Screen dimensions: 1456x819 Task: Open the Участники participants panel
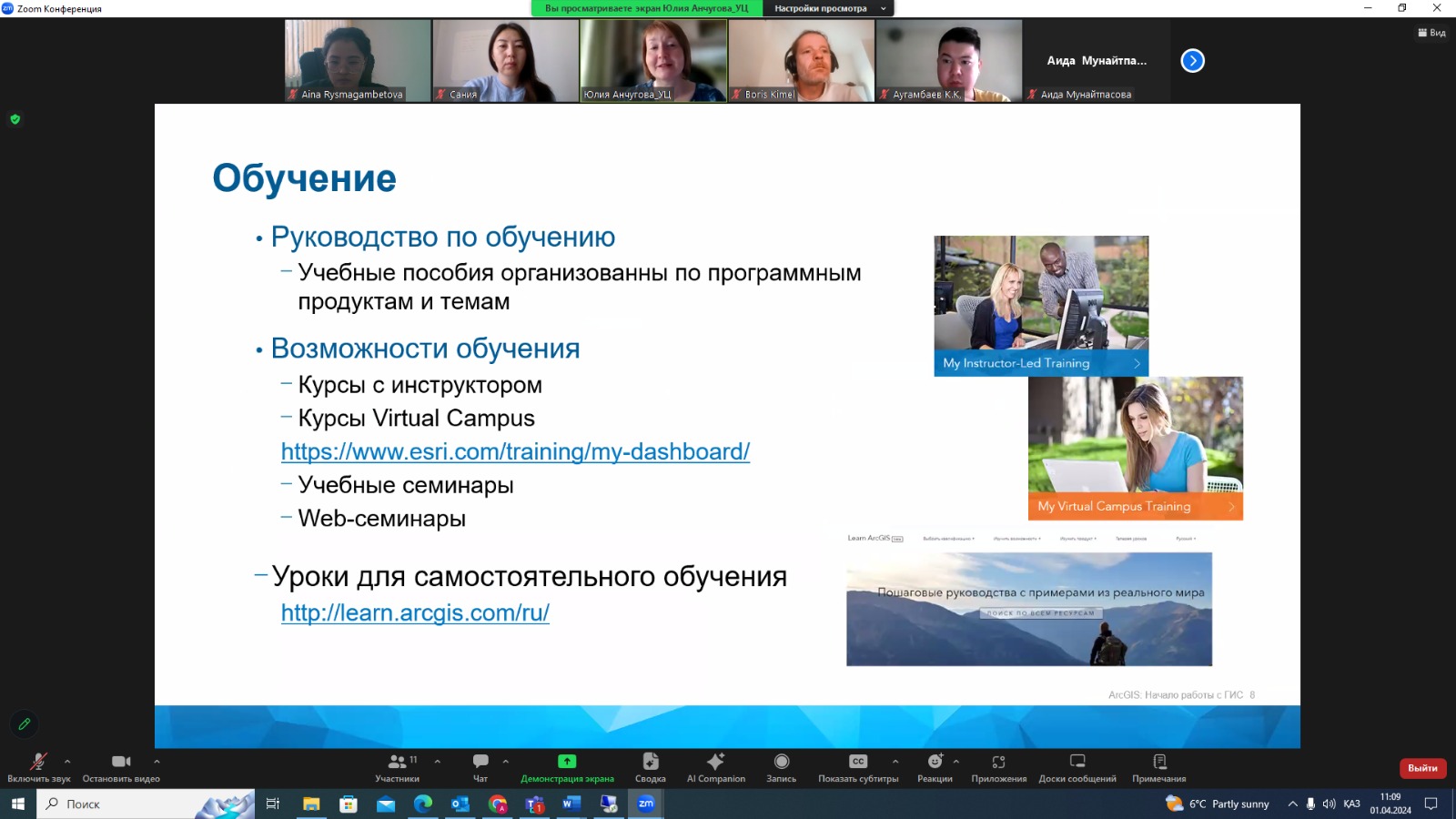click(x=398, y=767)
